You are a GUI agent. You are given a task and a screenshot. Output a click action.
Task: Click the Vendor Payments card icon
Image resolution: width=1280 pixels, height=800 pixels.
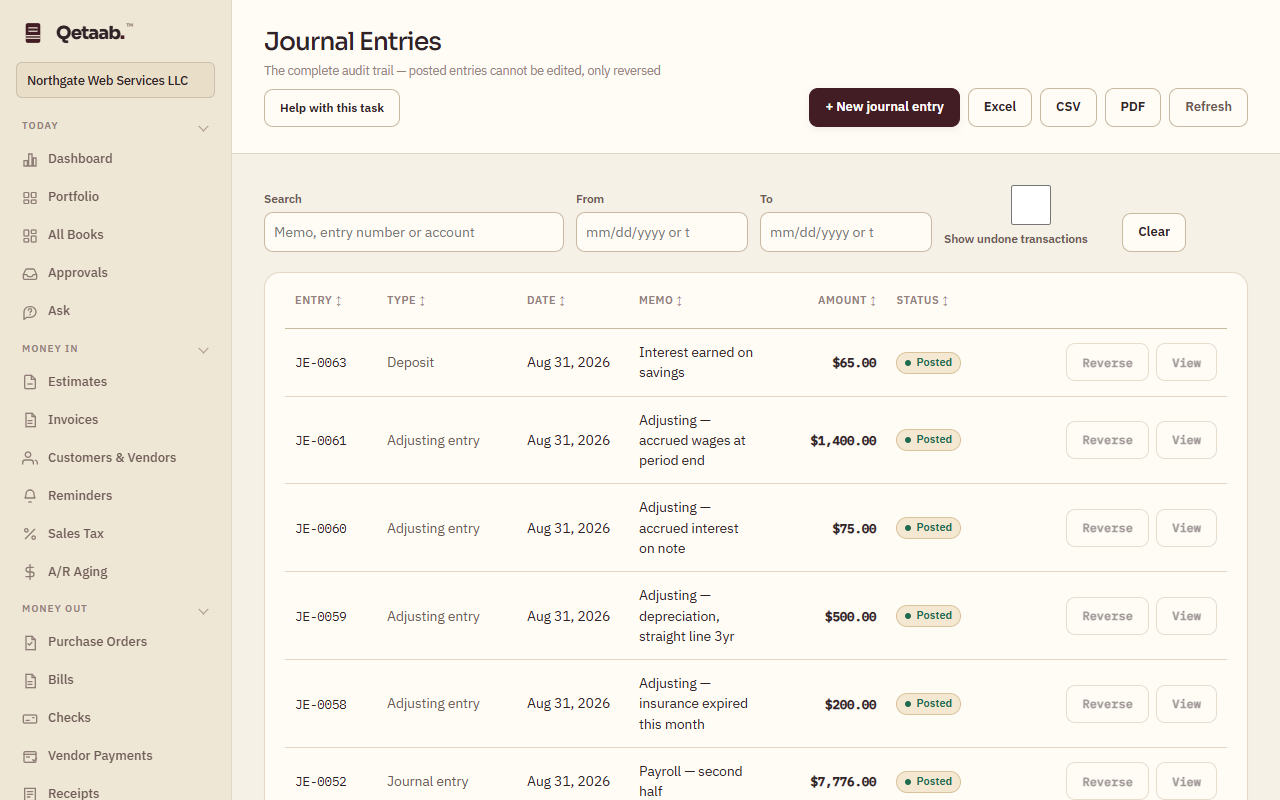pyautogui.click(x=30, y=756)
